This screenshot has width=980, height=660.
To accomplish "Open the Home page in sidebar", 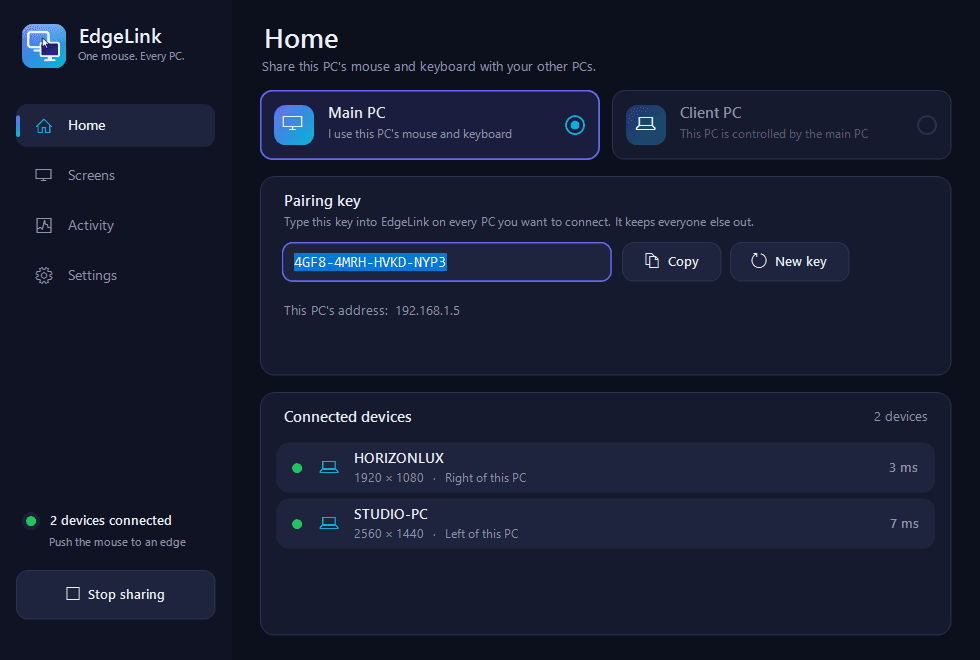I will click(116, 126).
